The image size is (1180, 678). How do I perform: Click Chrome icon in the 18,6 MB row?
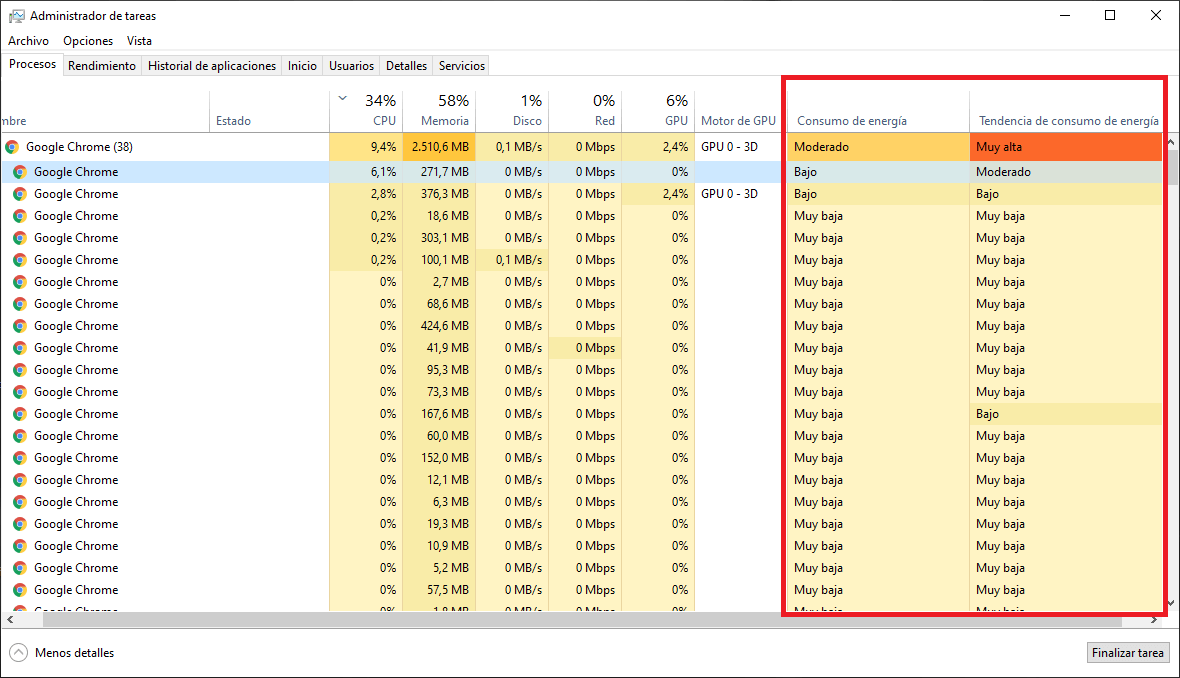coord(20,216)
